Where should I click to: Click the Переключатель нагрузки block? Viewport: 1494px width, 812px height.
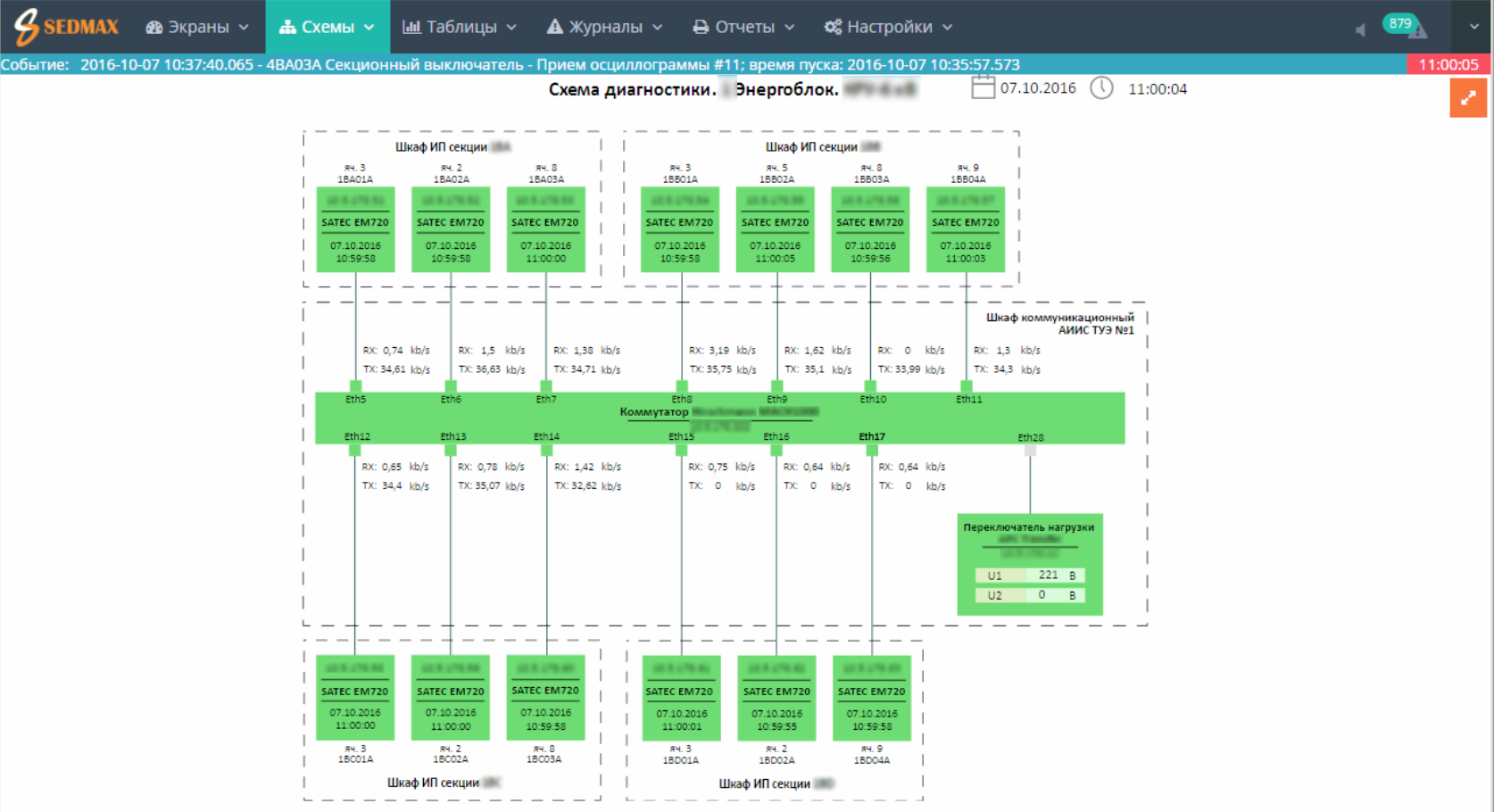coord(1029,564)
